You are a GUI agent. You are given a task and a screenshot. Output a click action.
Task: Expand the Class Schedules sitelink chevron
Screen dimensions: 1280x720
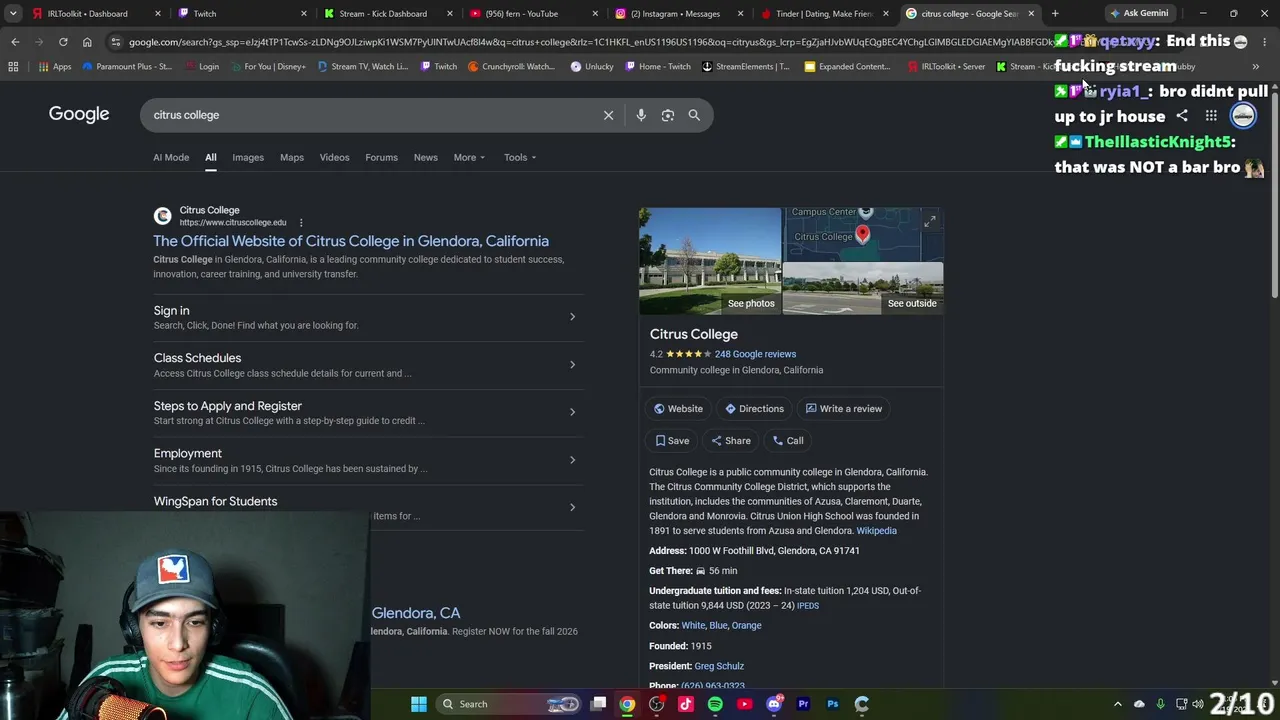click(572, 365)
